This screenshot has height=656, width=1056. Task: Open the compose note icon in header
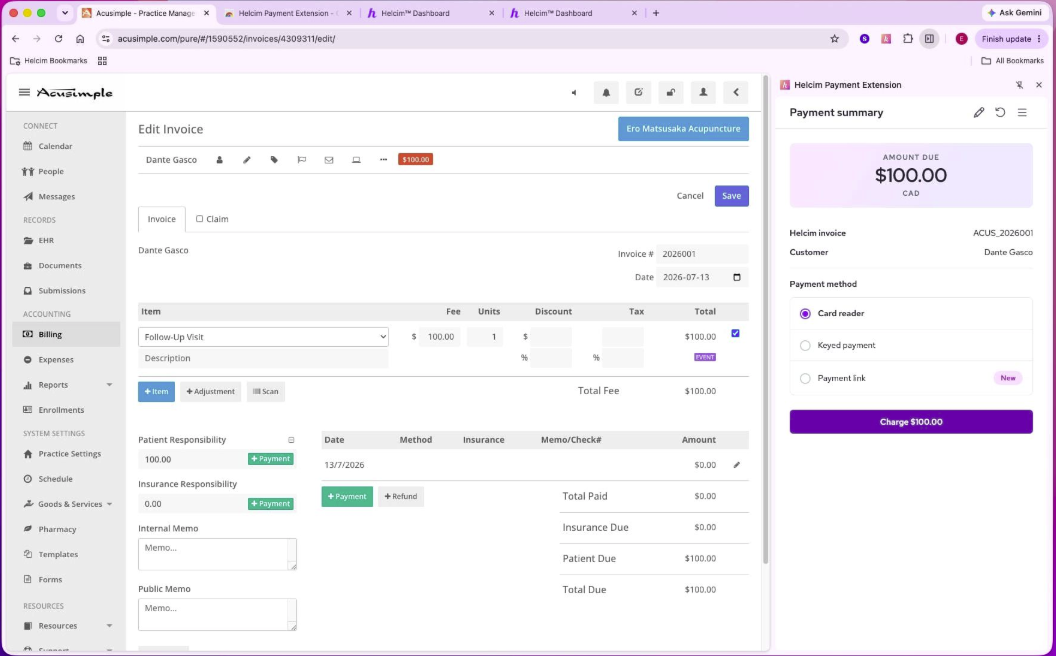tap(638, 93)
